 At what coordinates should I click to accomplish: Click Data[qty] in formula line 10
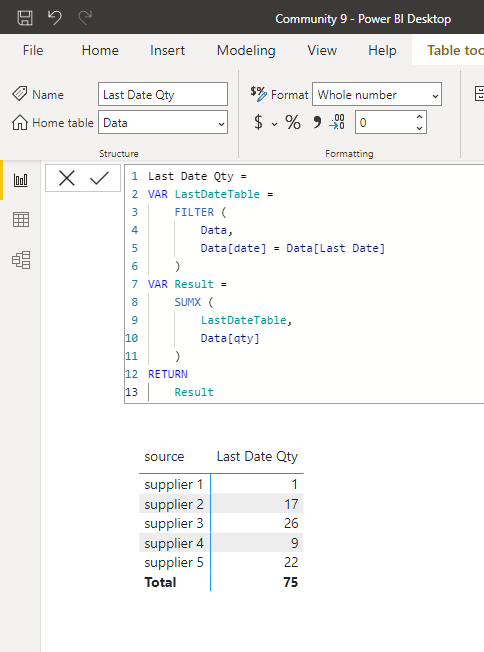pos(230,338)
